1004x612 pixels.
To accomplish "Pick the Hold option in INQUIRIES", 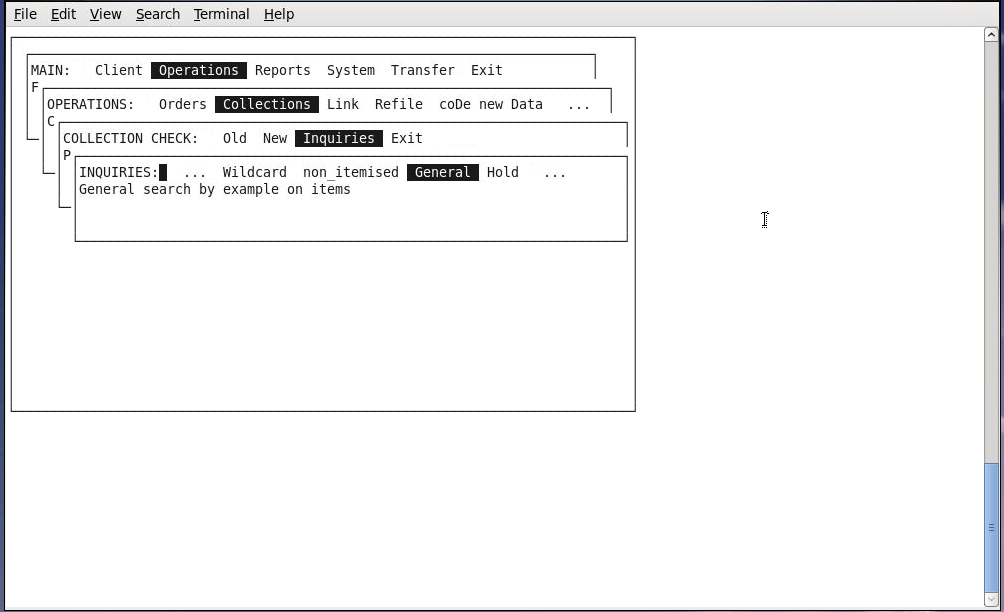I will (502, 172).
